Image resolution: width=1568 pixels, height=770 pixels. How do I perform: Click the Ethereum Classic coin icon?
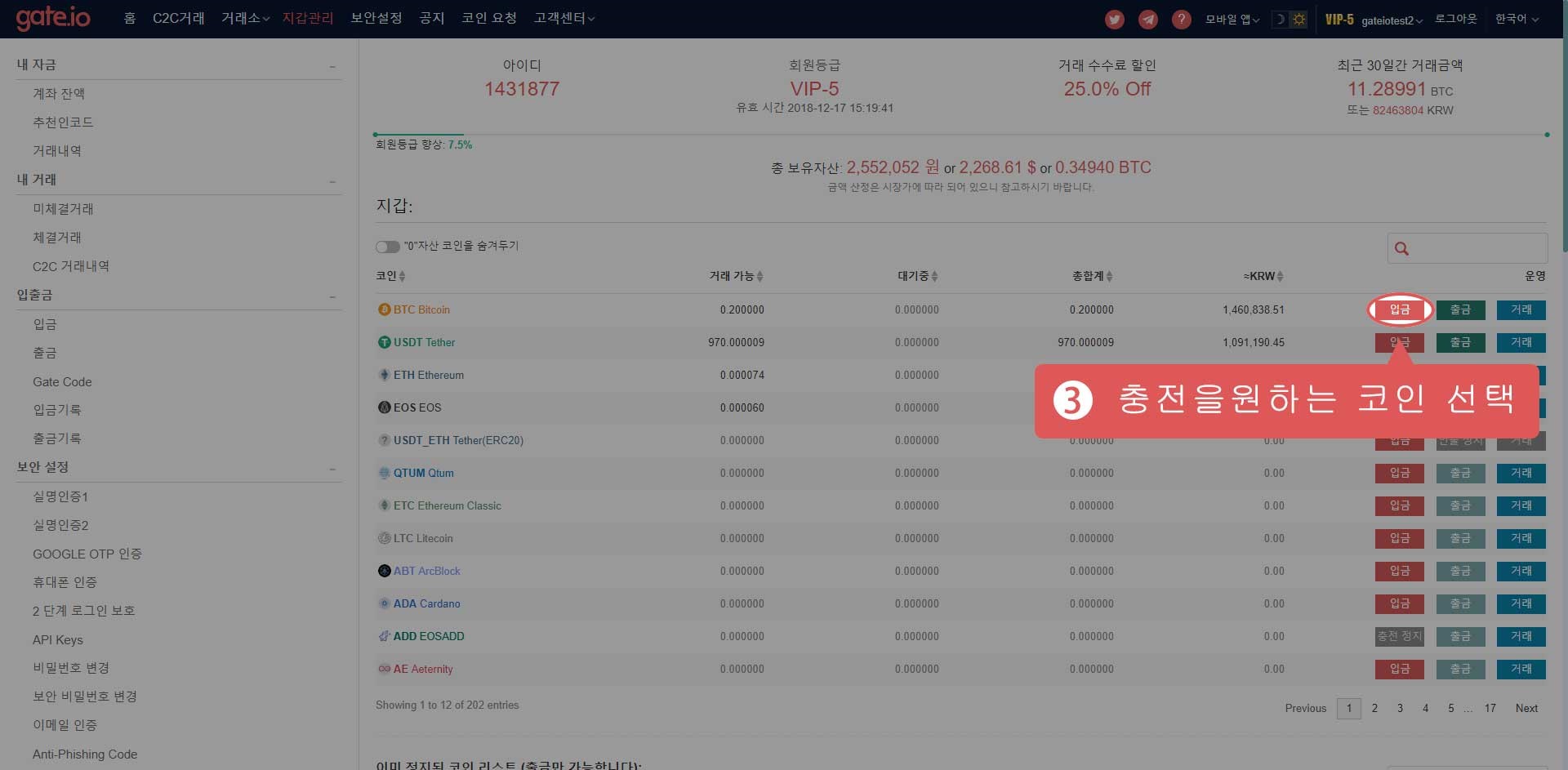tap(384, 505)
